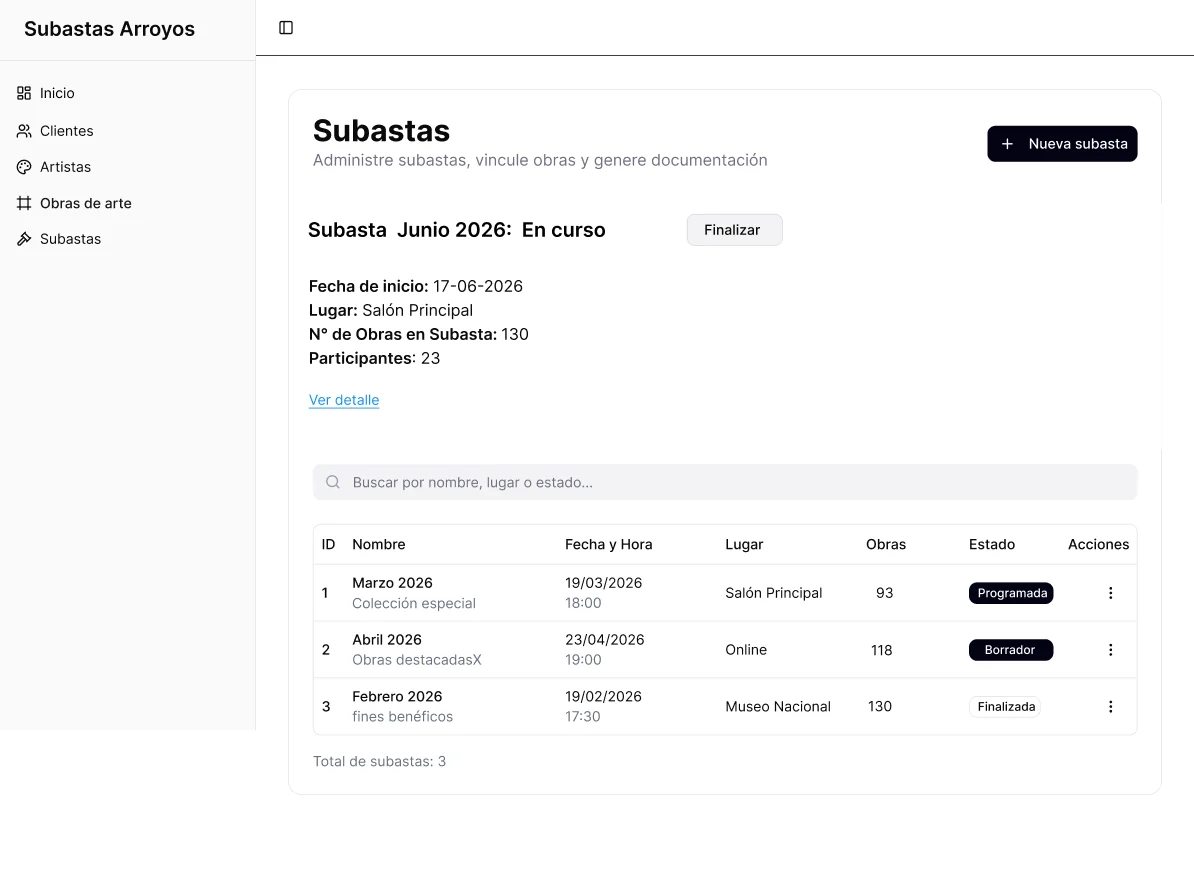Go to Inicio in the sidebar
This screenshot has height=874, width=1194.
tap(57, 93)
